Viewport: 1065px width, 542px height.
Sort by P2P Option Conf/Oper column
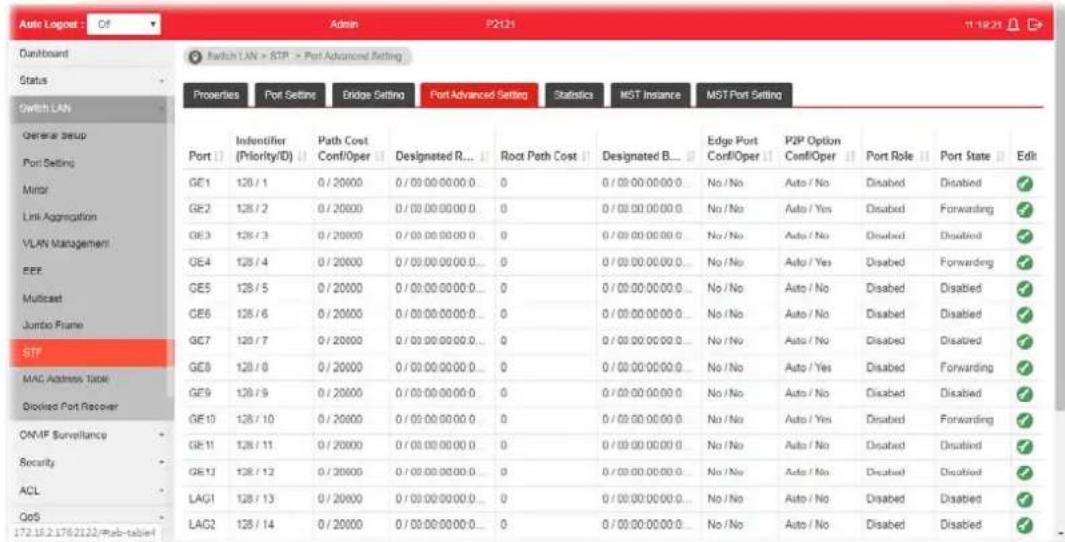tap(818, 149)
